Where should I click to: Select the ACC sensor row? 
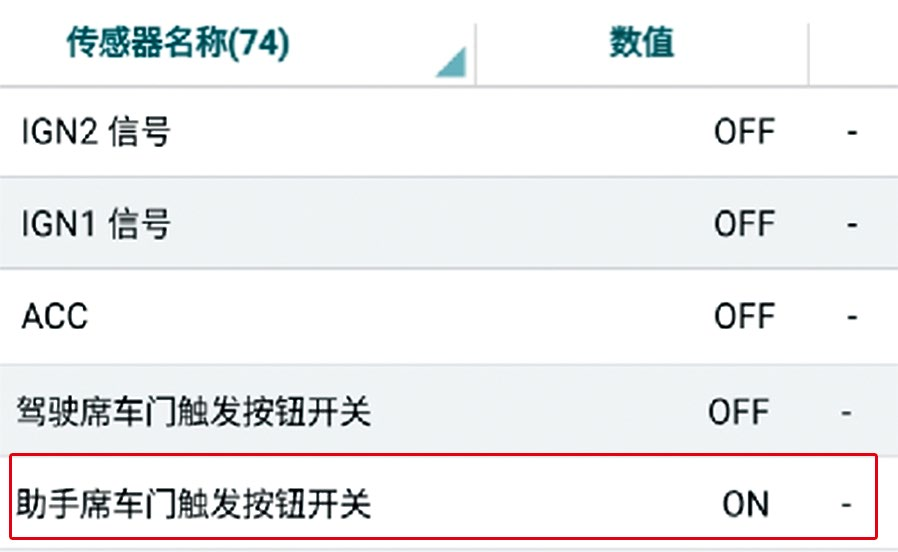click(449, 316)
